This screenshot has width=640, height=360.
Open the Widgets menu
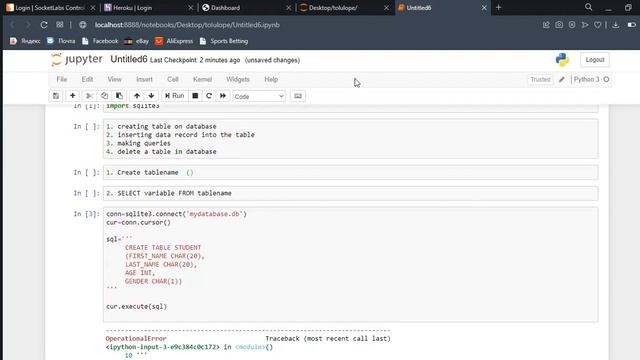238,79
